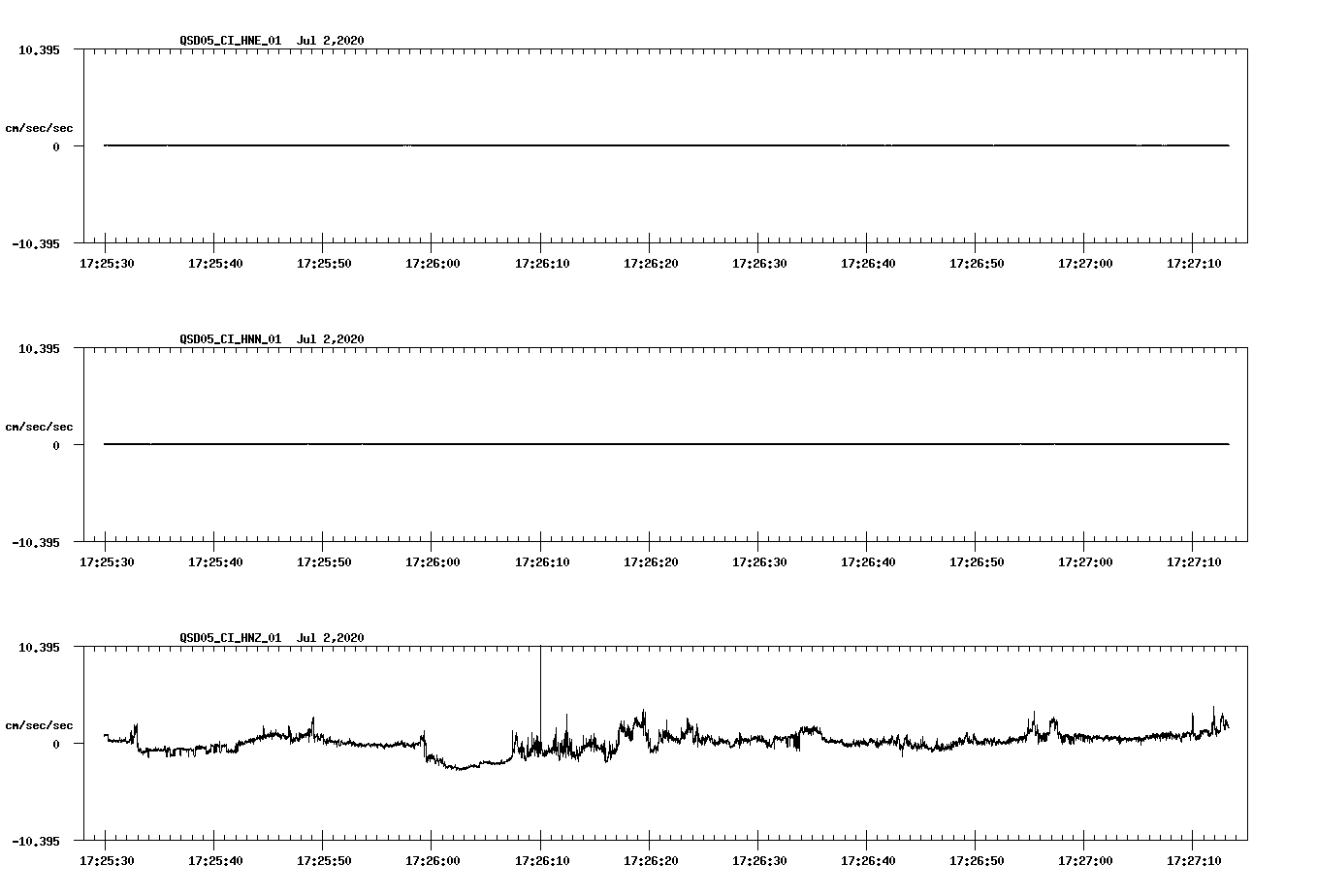This screenshot has width=1317, height=896.
Task: Pick 17:25:50 on the HNZ time axis
Action: [x=324, y=860]
